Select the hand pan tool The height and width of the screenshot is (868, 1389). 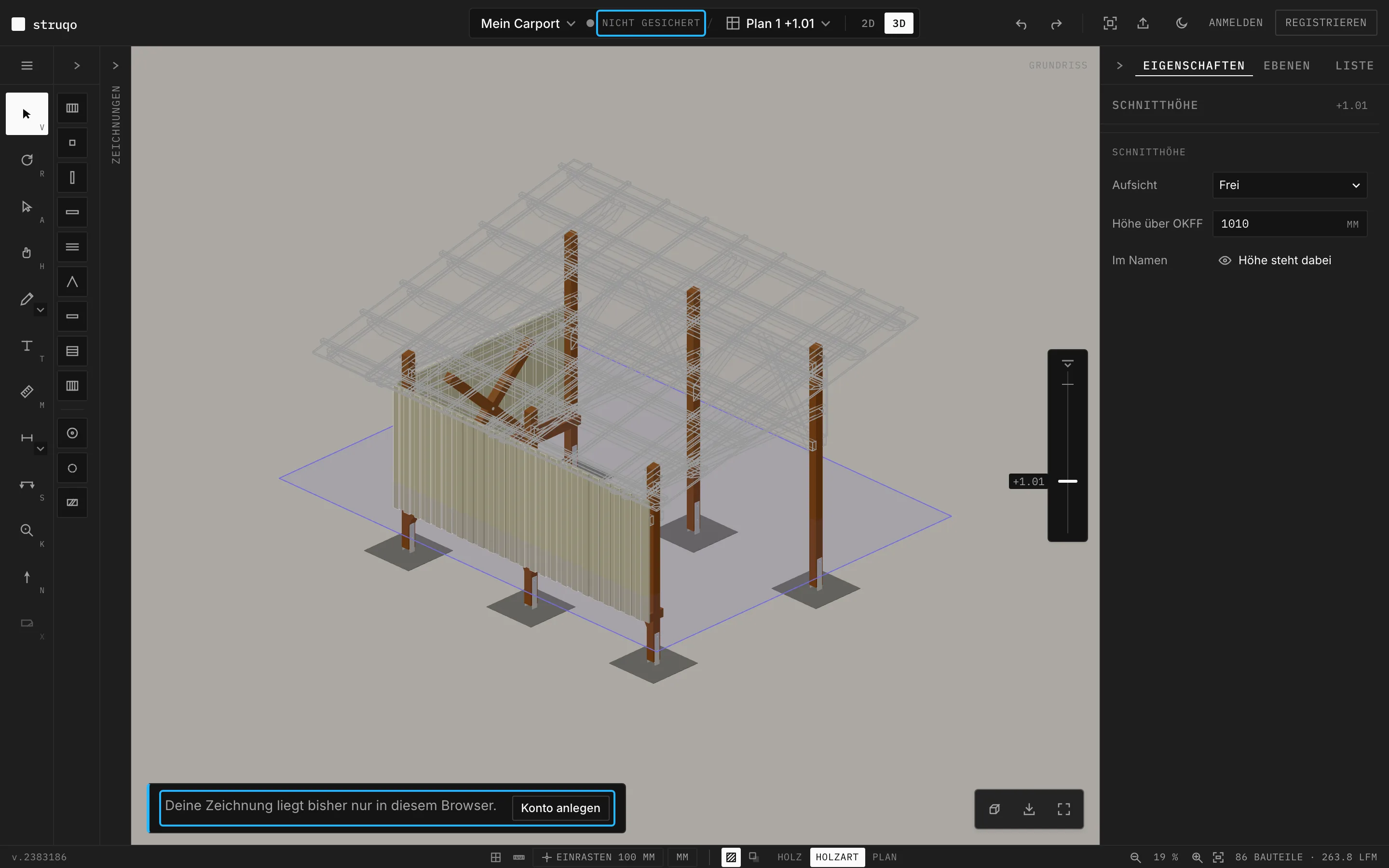tap(27, 253)
